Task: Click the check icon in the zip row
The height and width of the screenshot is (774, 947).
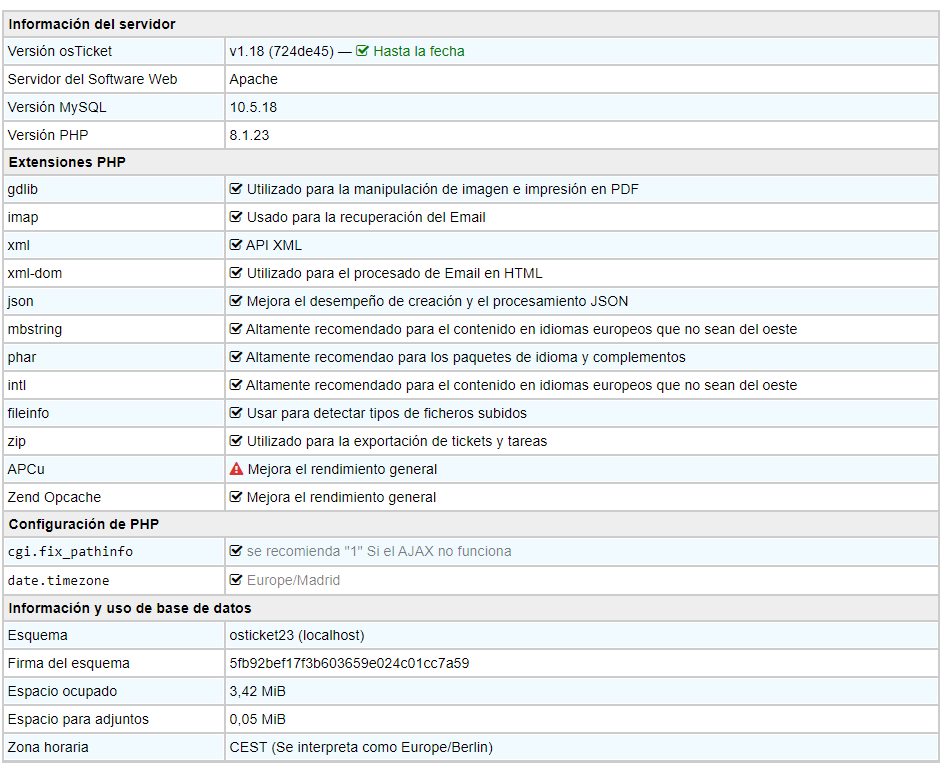Action: tap(236, 441)
